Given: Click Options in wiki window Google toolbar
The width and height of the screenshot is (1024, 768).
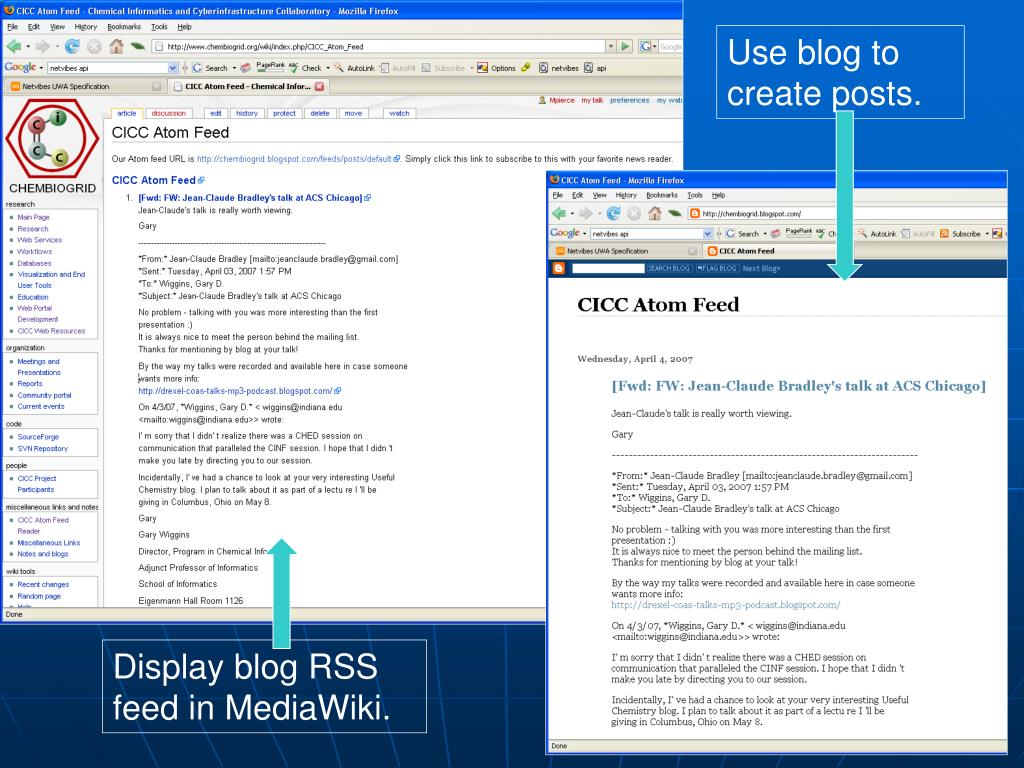Looking at the screenshot, I should click(x=496, y=68).
